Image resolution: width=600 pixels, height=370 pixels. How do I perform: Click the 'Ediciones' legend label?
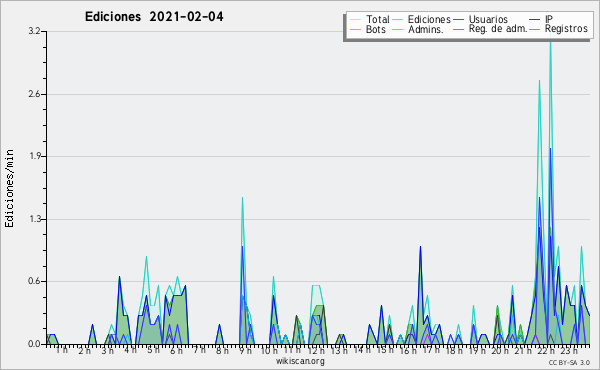click(x=429, y=19)
